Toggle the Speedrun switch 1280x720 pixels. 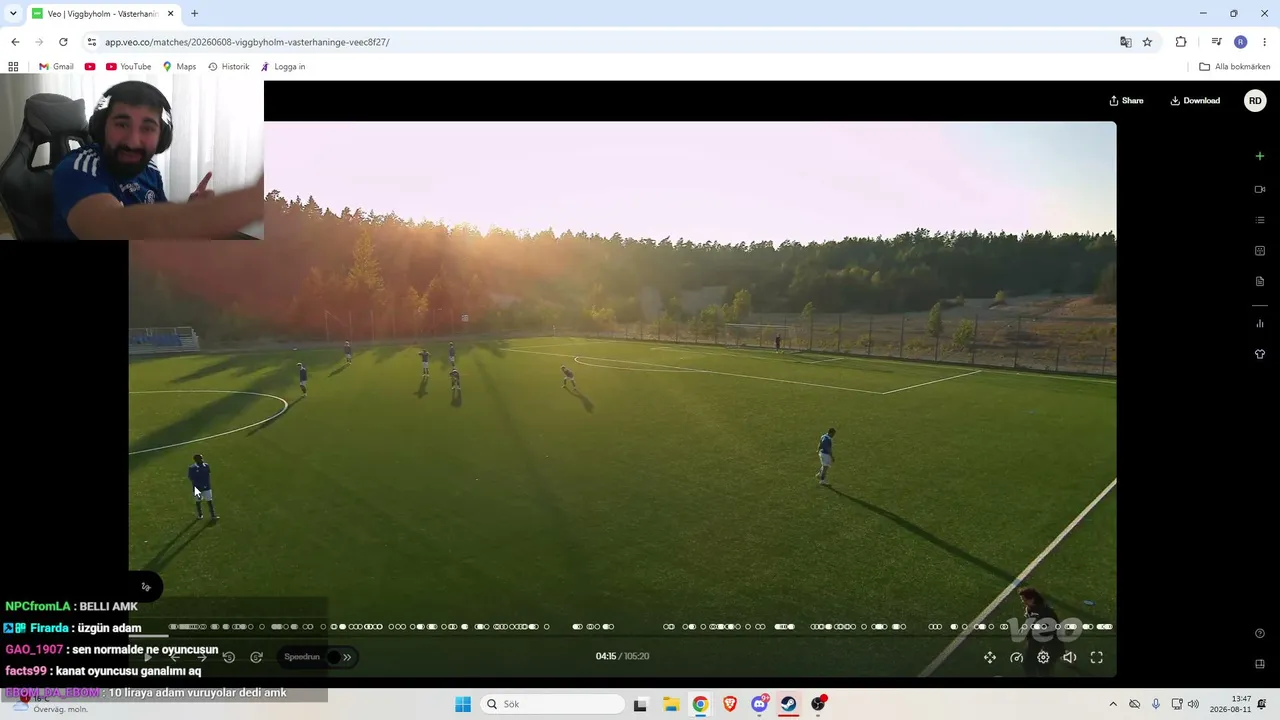click(333, 657)
